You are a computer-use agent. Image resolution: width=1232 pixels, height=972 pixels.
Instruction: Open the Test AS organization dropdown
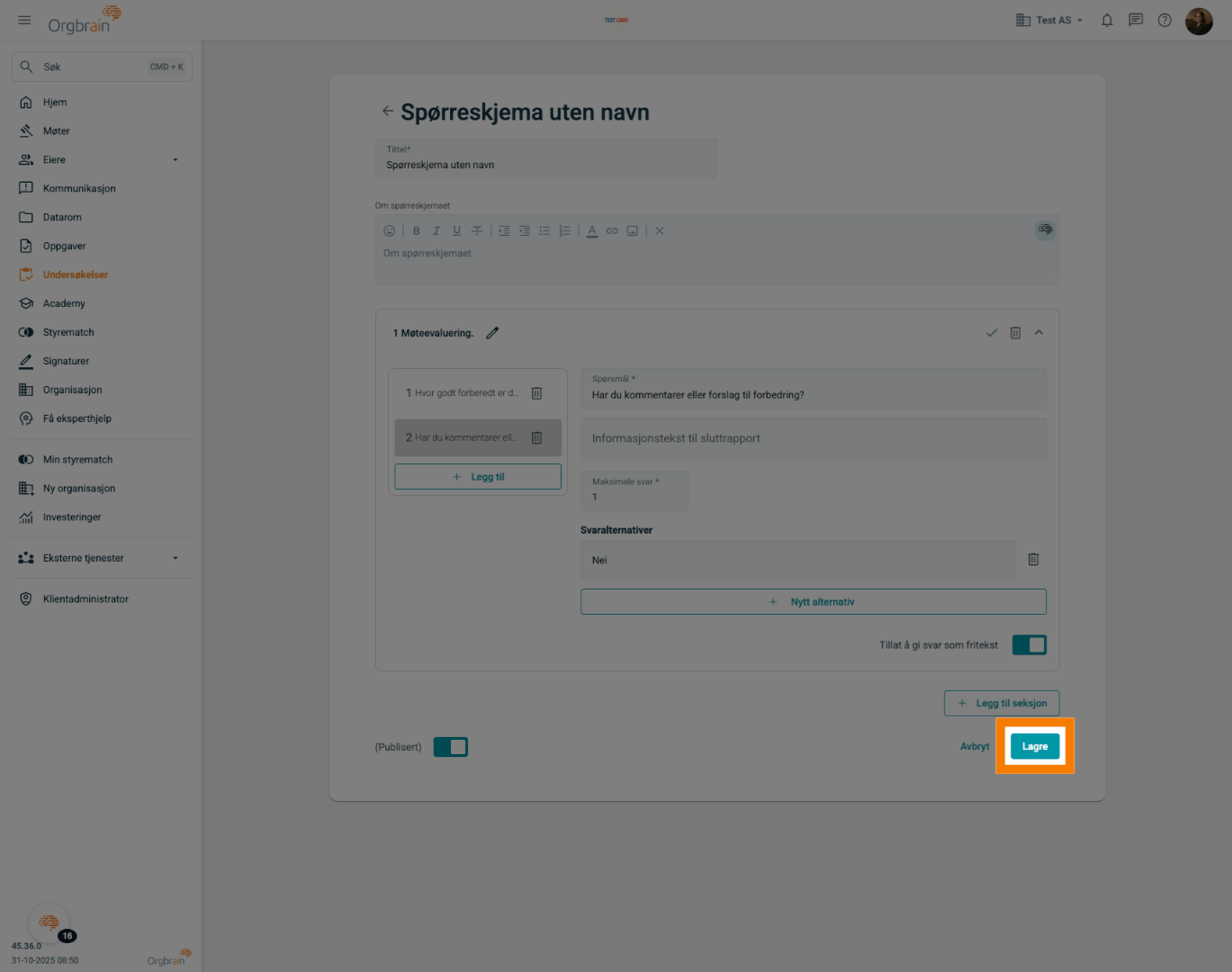point(1049,20)
